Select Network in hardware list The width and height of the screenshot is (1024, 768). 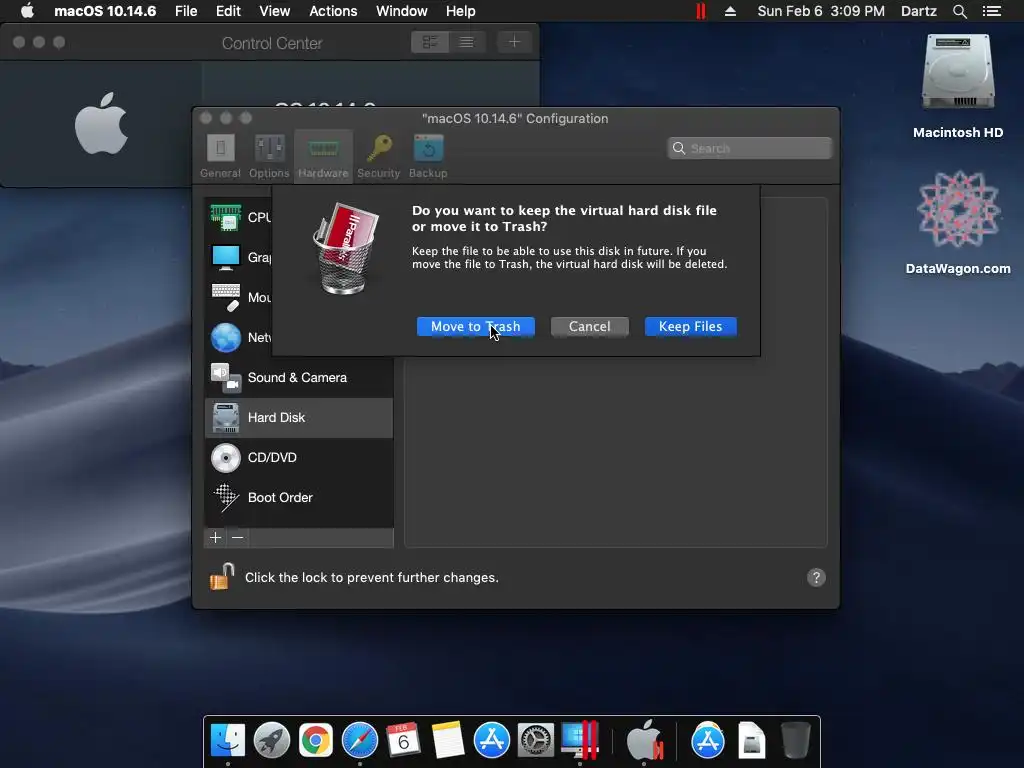[x=238, y=338]
